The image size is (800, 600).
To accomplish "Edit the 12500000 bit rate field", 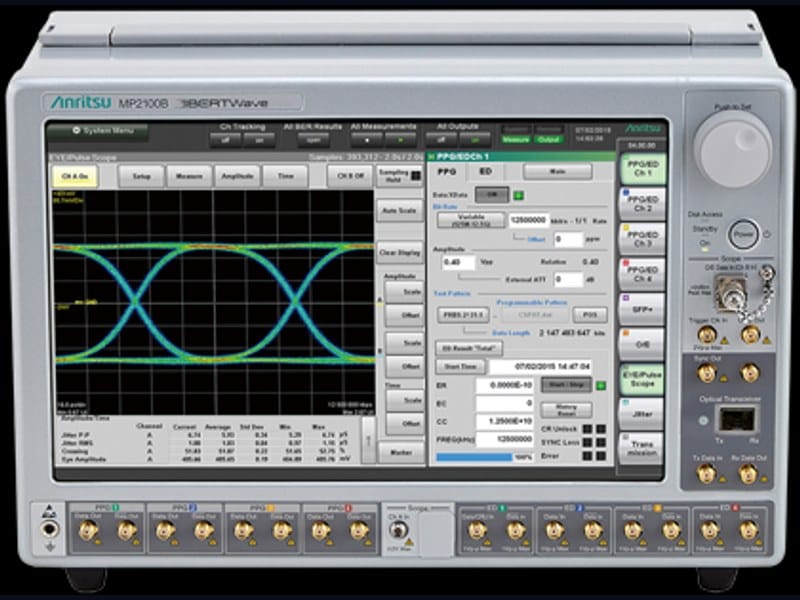I will pos(529,220).
